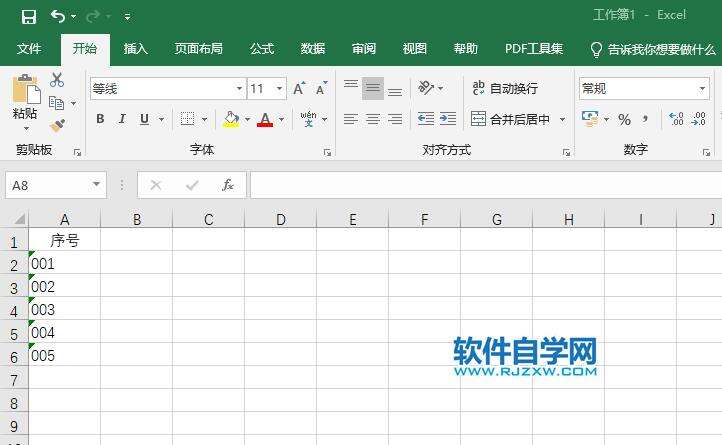Apply percent style
Screen dimensions: 722x445
[624, 119]
